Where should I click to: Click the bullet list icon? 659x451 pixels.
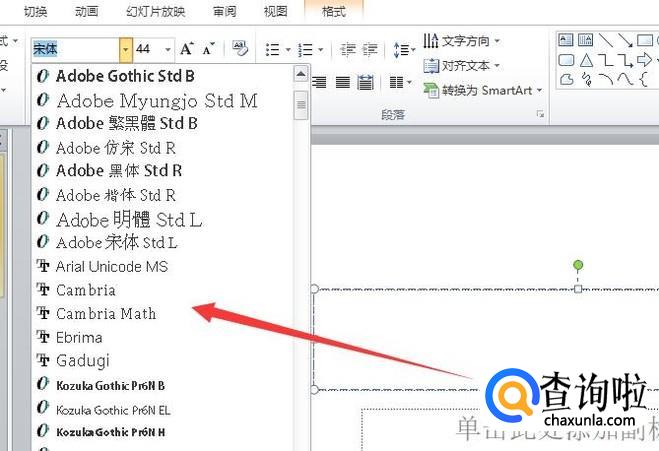pyautogui.click(x=272, y=50)
